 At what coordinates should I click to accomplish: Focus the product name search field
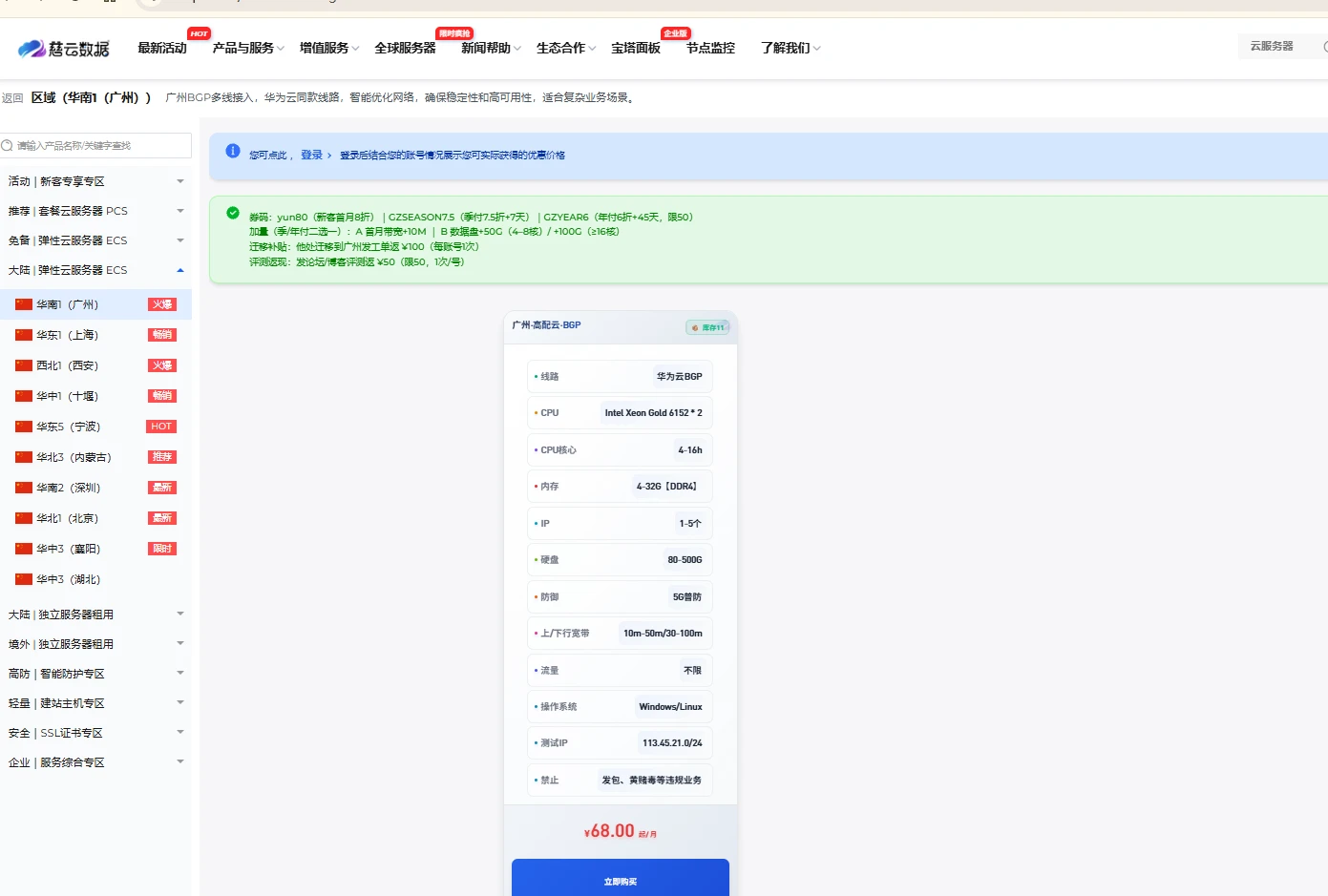coord(100,146)
